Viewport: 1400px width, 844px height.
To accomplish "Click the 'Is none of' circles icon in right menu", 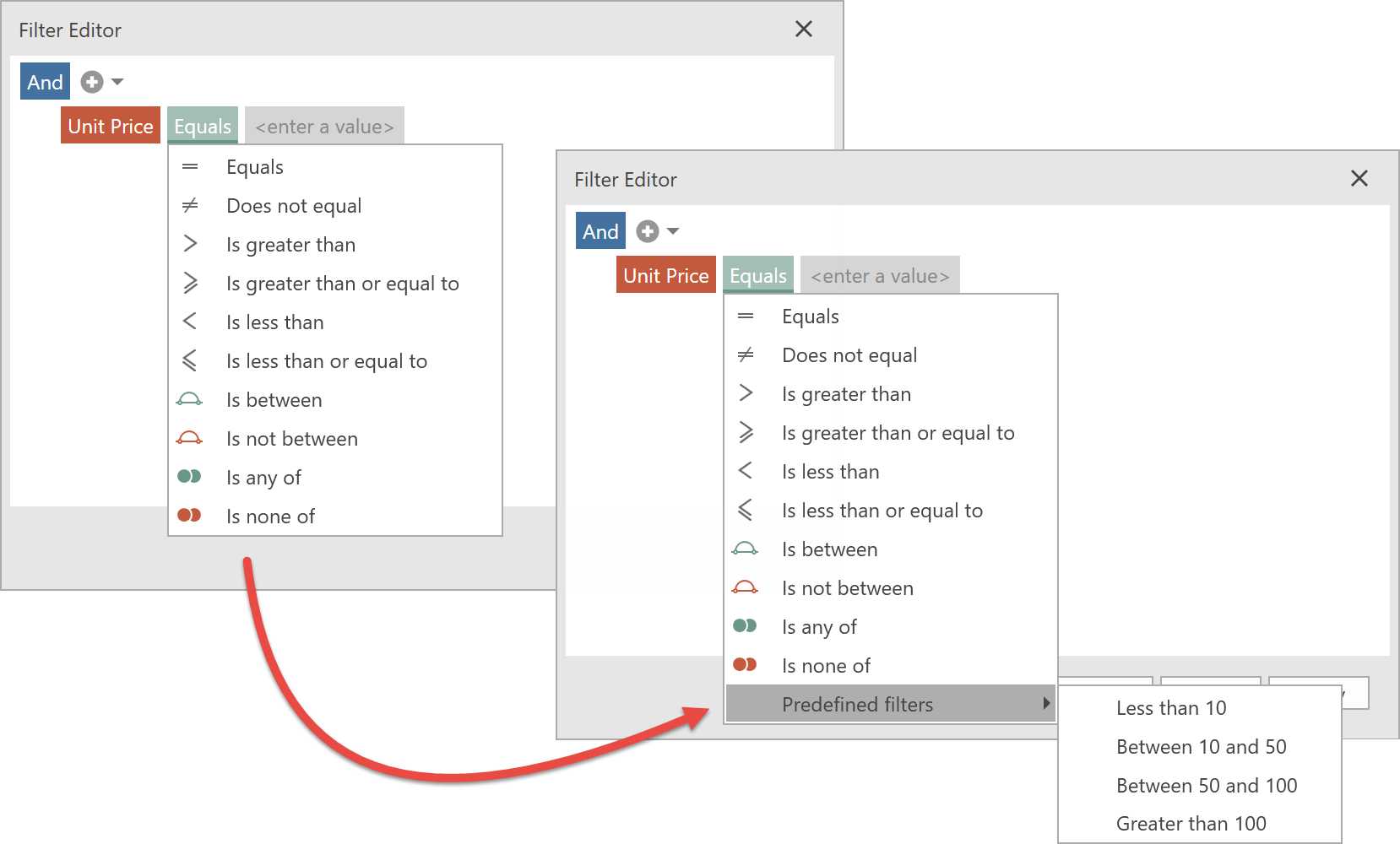I will pos(745,665).
